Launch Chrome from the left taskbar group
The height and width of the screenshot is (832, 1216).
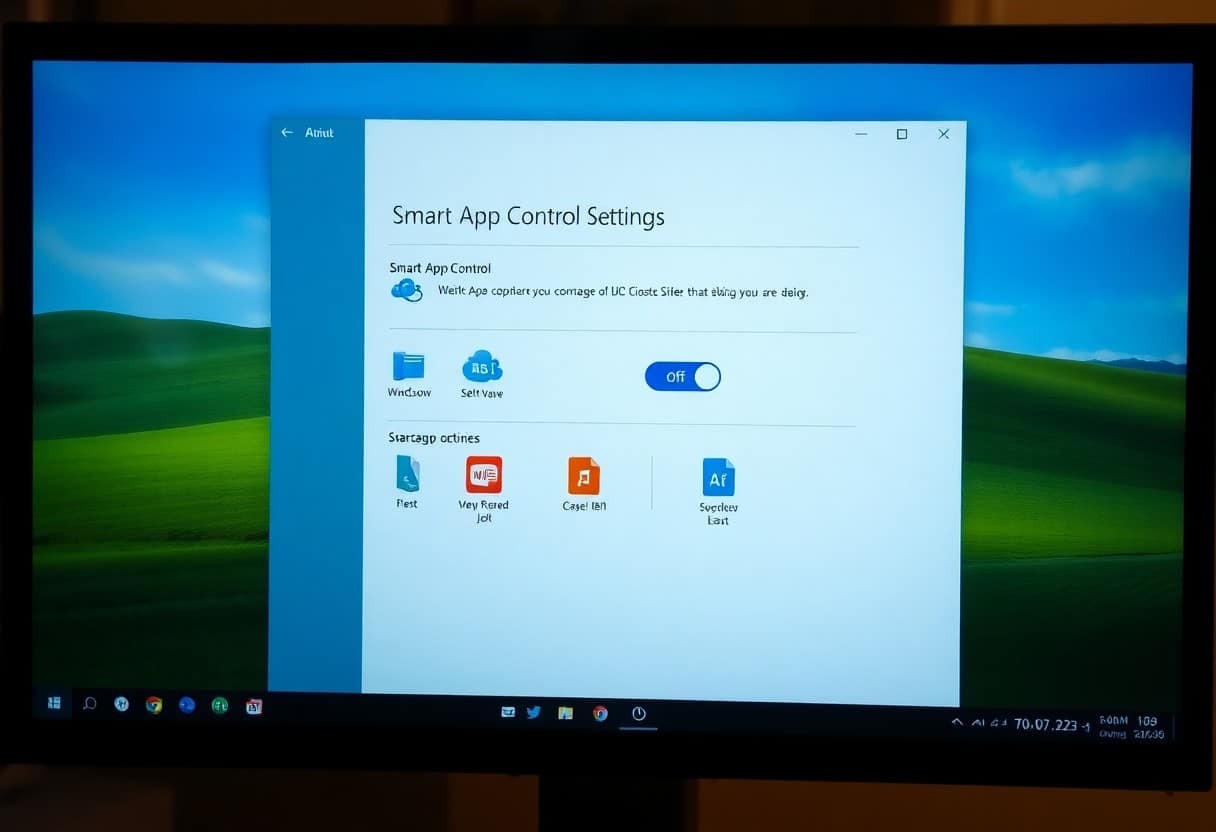coord(154,704)
